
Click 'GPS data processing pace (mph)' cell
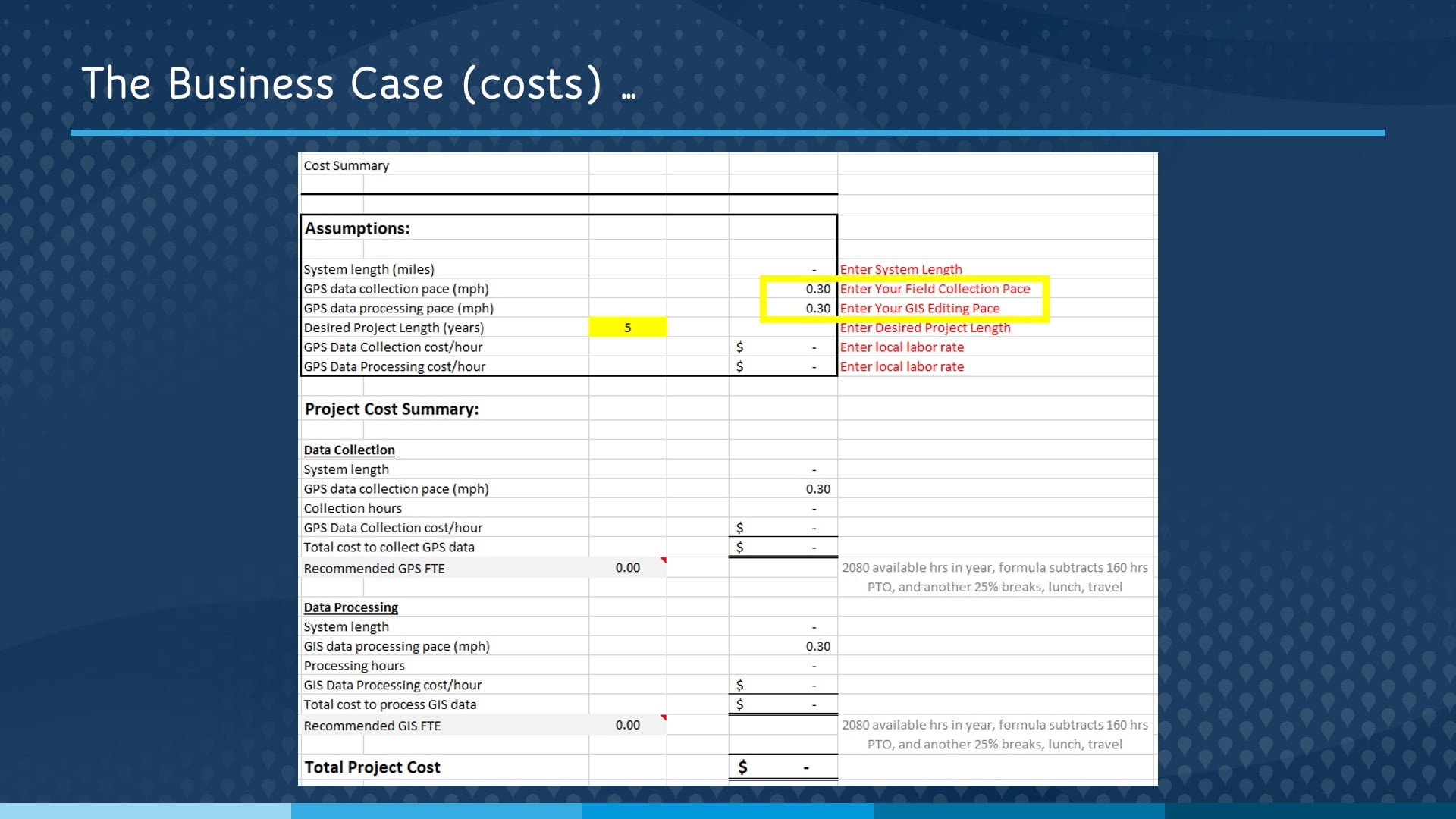click(x=399, y=309)
